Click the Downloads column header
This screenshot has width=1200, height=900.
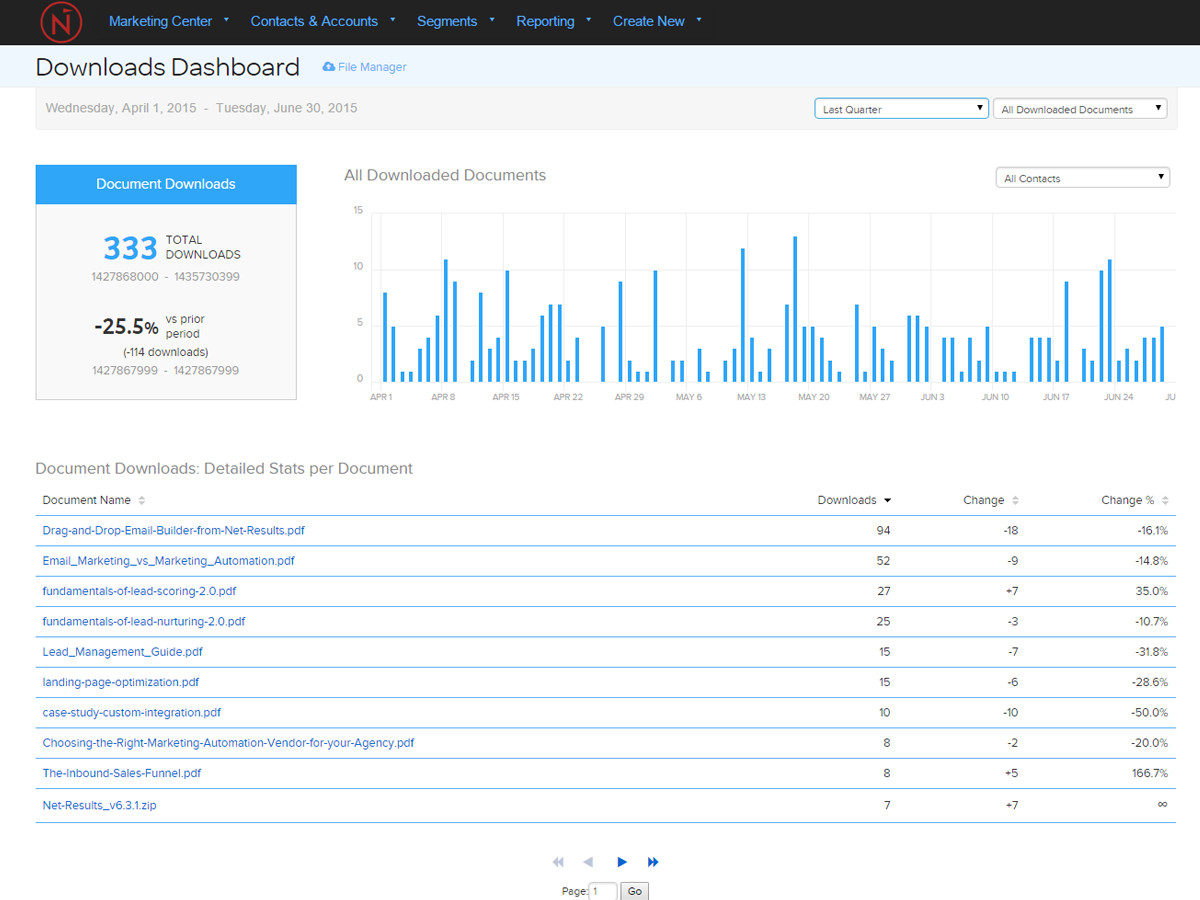pos(846,500)
